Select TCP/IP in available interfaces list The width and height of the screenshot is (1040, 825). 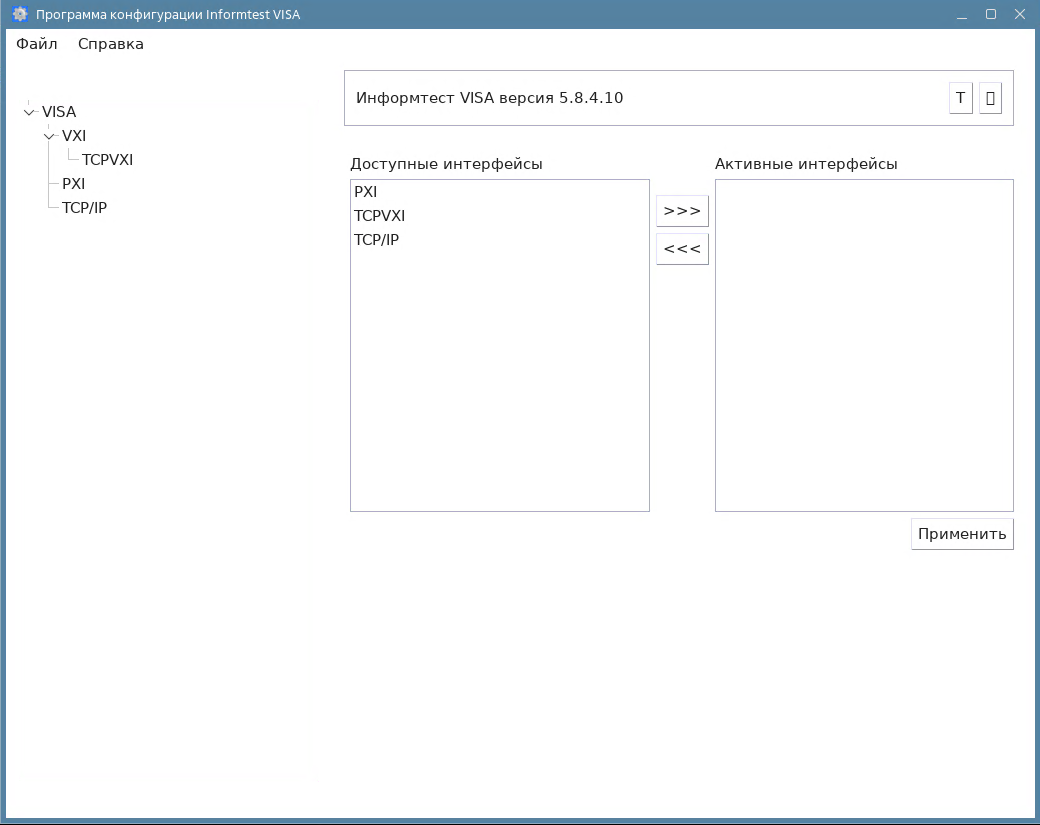499,239
